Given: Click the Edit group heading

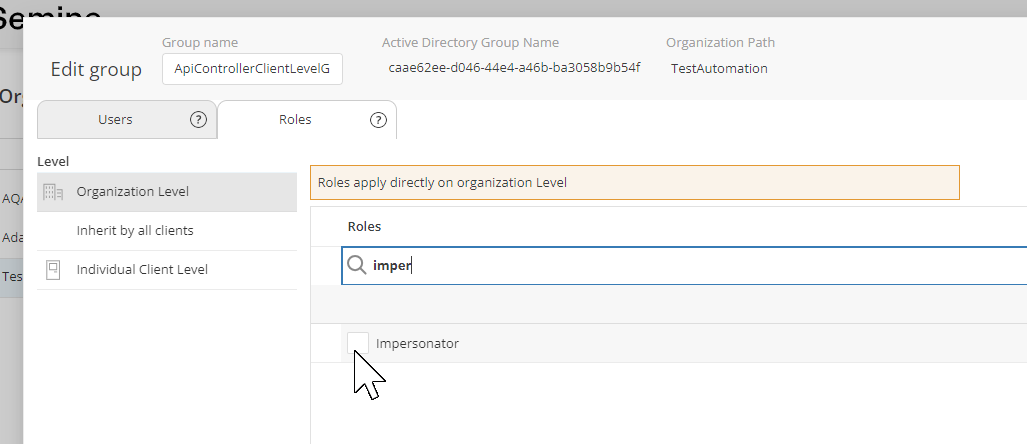Looking at the screenshot, I should pos(96,69).
